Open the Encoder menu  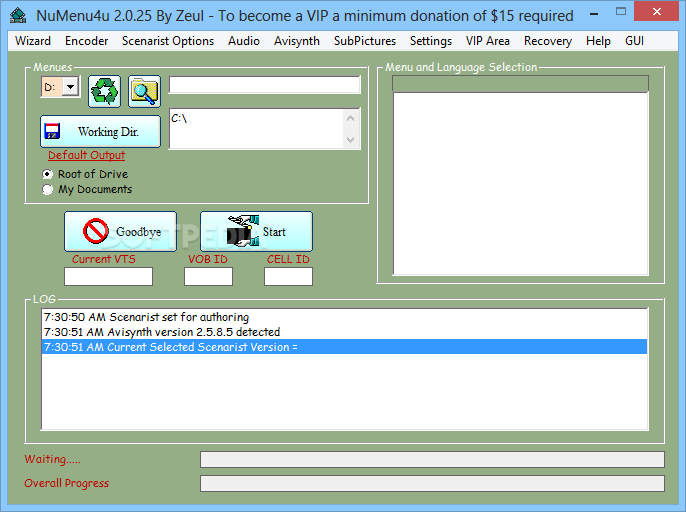(x=86, y=41)
